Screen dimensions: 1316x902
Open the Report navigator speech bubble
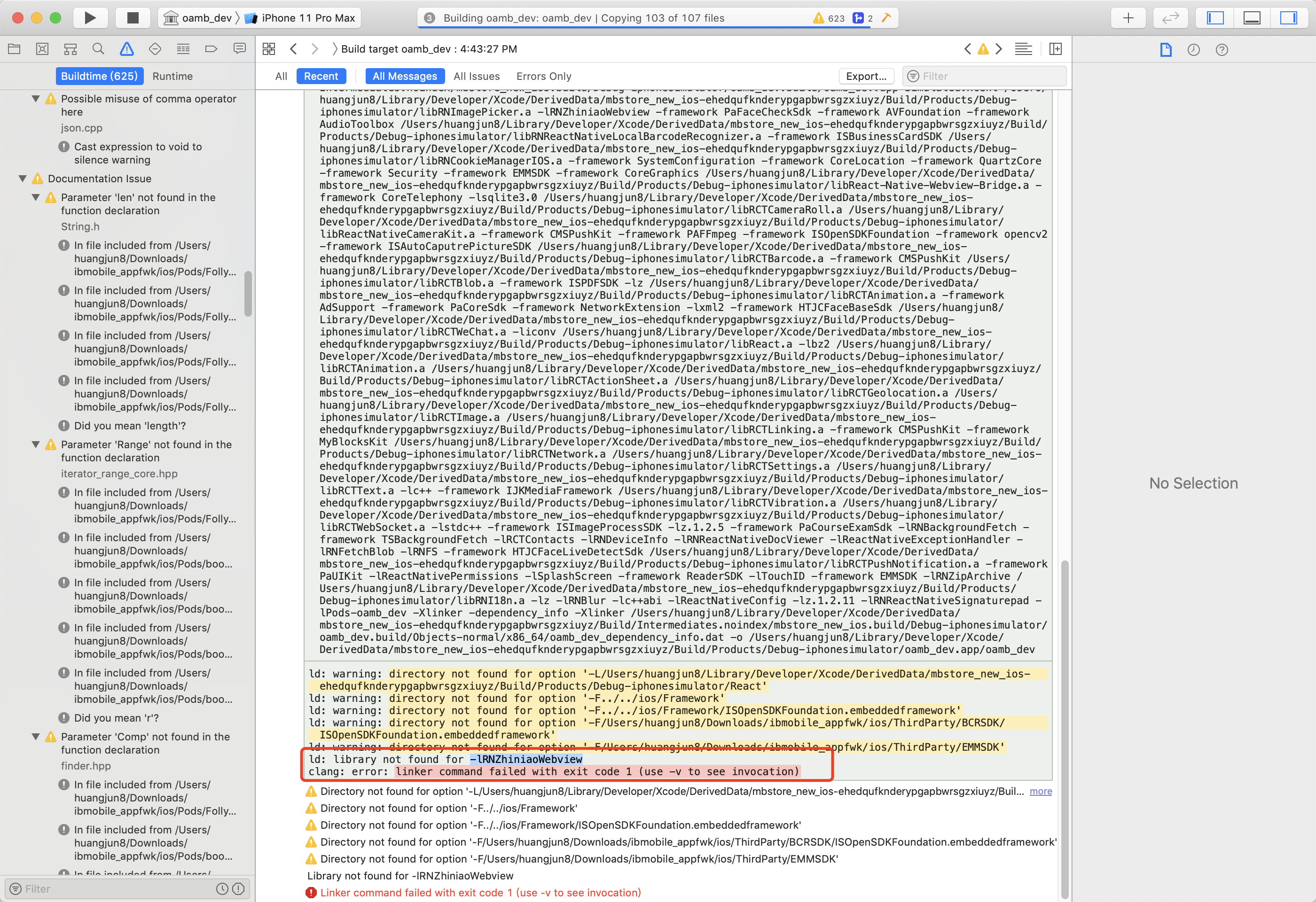tap(239, 49)
